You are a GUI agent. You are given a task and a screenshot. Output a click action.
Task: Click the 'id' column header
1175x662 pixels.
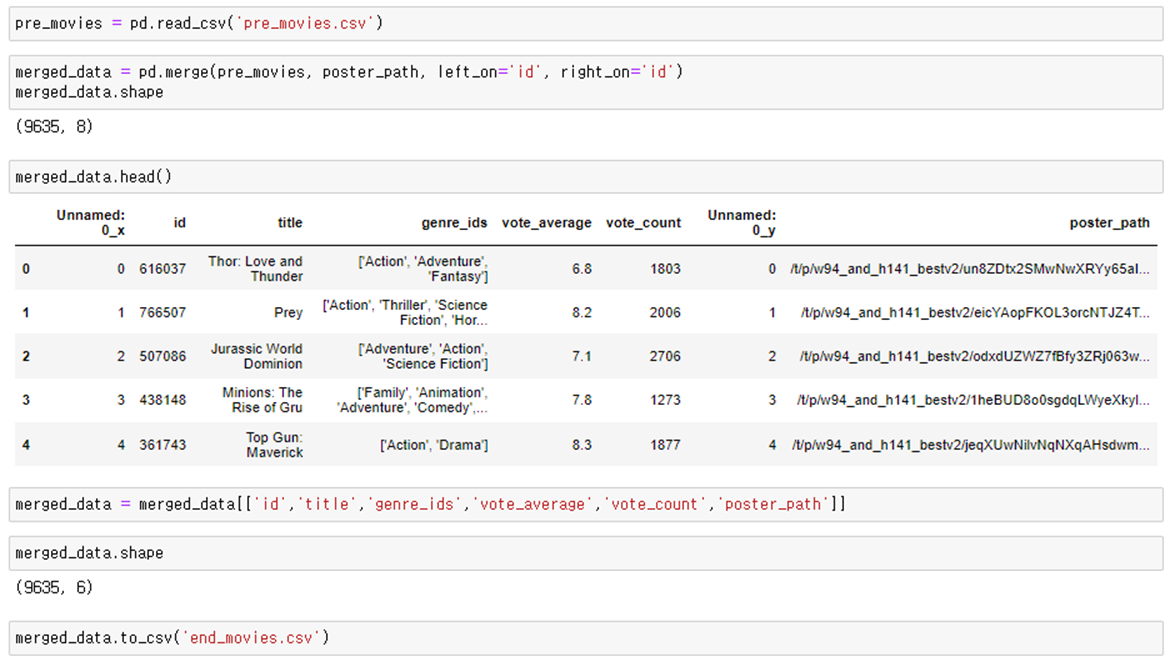pyautogui.click(x=179, y=223)
